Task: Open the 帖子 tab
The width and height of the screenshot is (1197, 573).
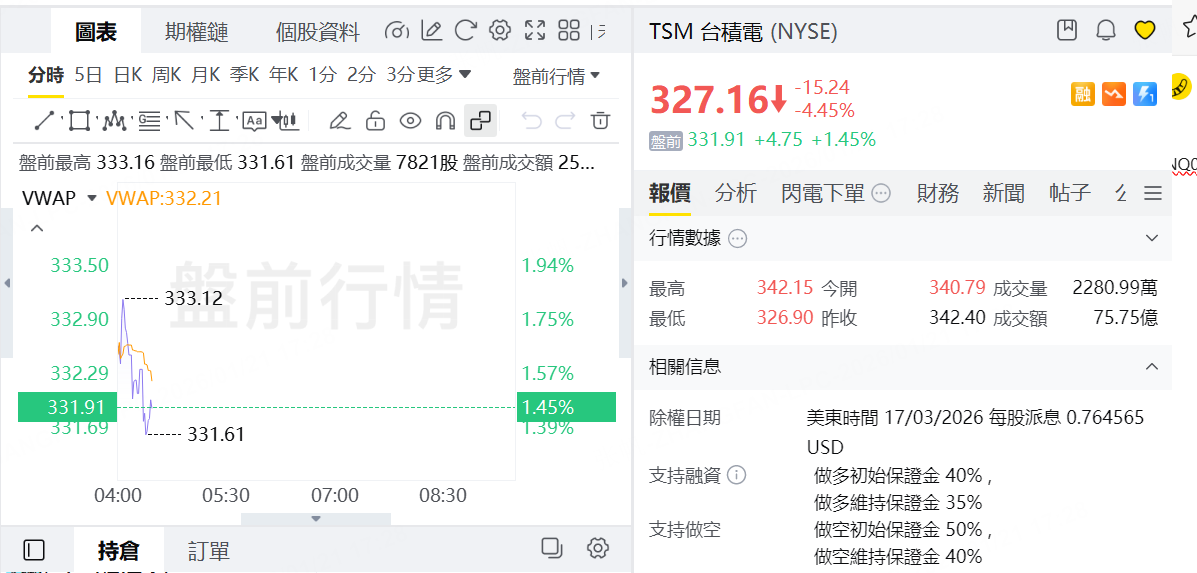Action: [x=1070, y=193]
